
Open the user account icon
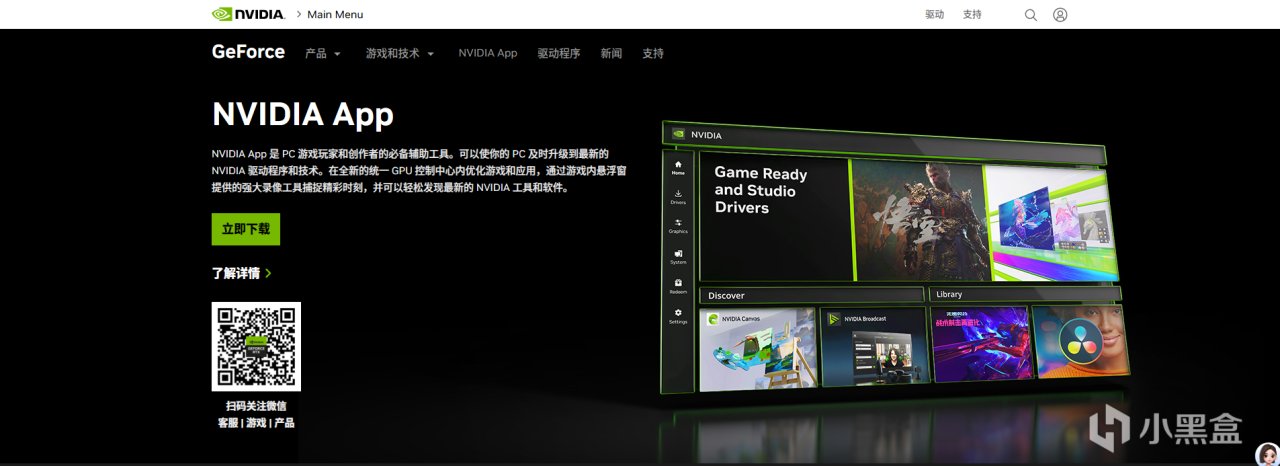pos(1060,15)
